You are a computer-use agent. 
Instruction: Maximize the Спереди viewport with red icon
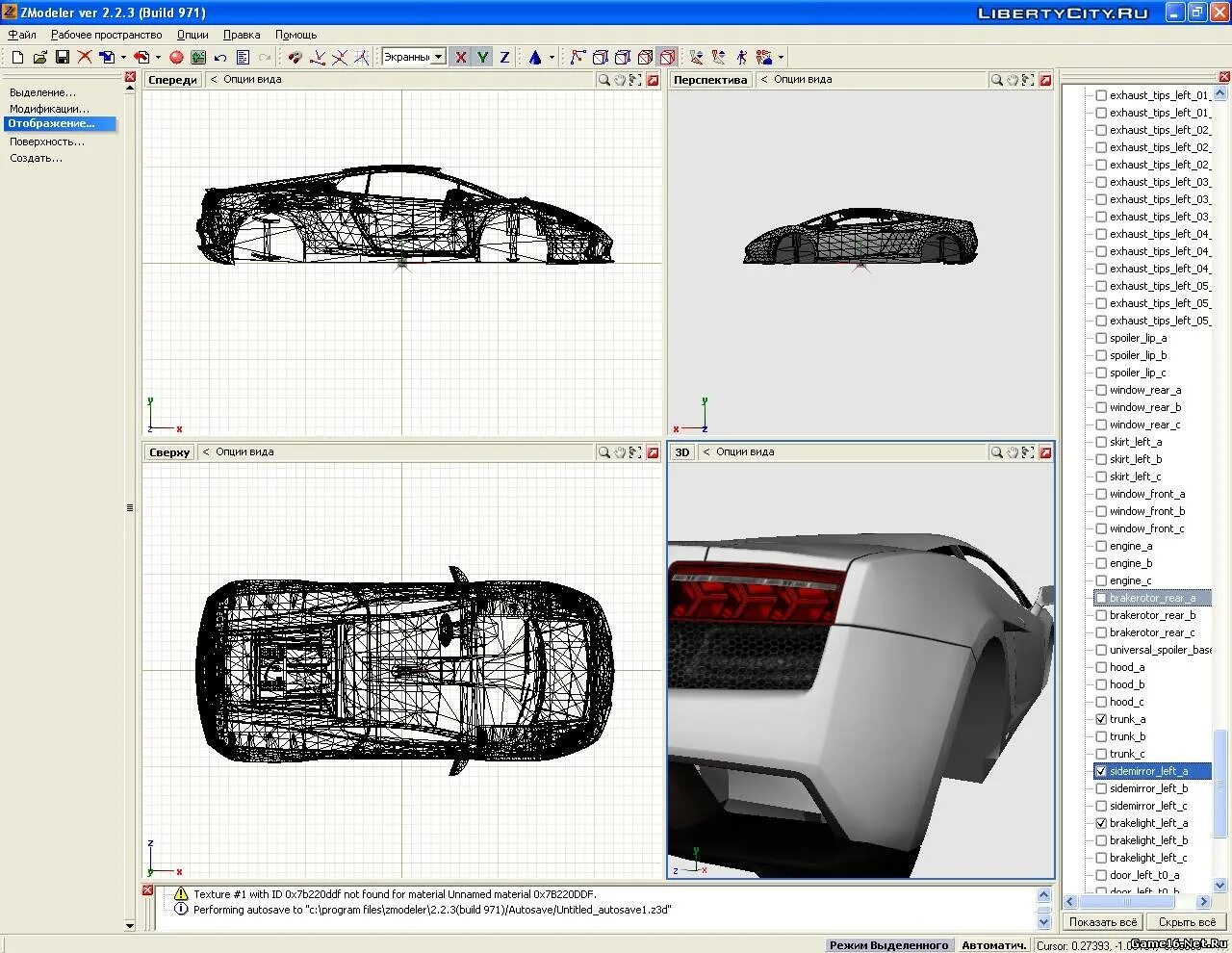tap(653, 80)
